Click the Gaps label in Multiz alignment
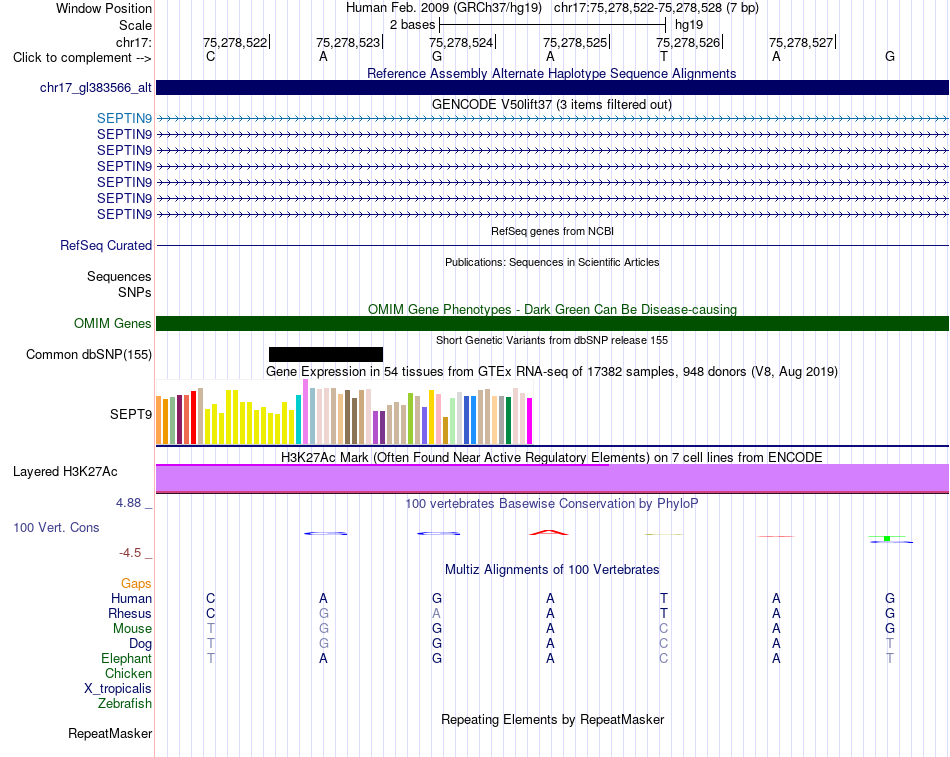Viewport: 950px width, 757px height. 136,583
